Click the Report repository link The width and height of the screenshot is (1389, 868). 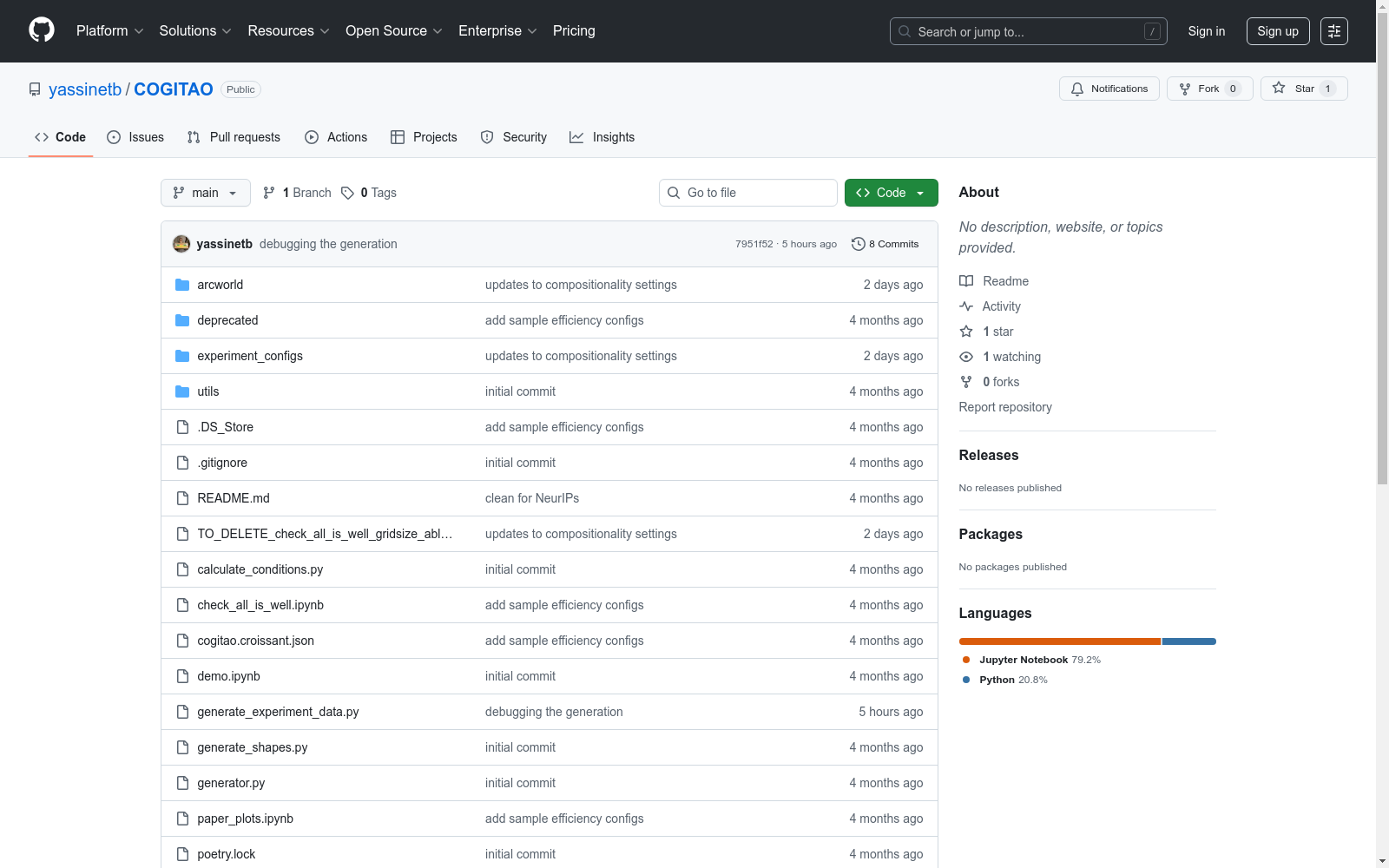tap(1005, 407)
